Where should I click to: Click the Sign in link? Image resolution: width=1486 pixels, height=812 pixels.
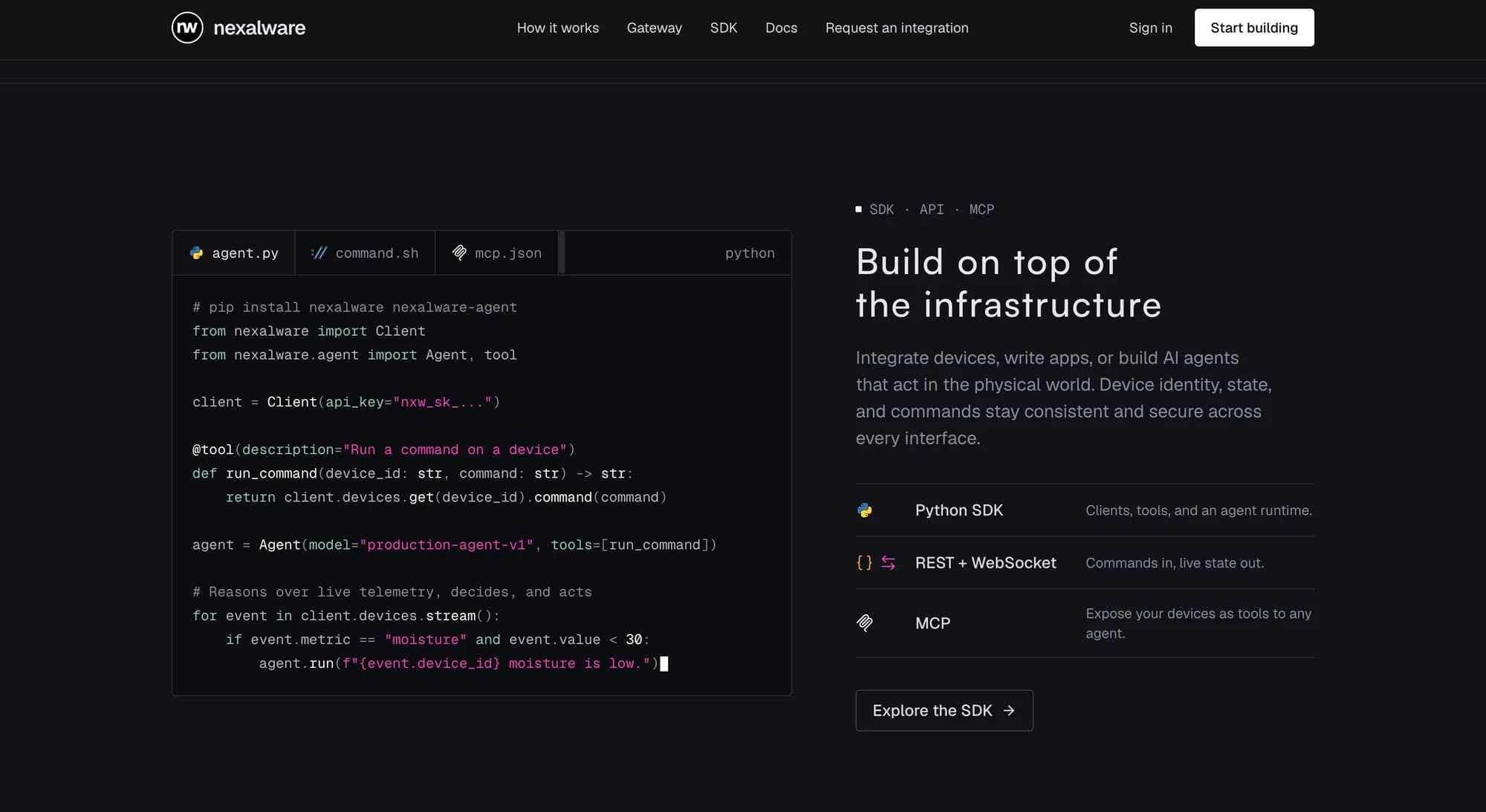[1151, 28]
